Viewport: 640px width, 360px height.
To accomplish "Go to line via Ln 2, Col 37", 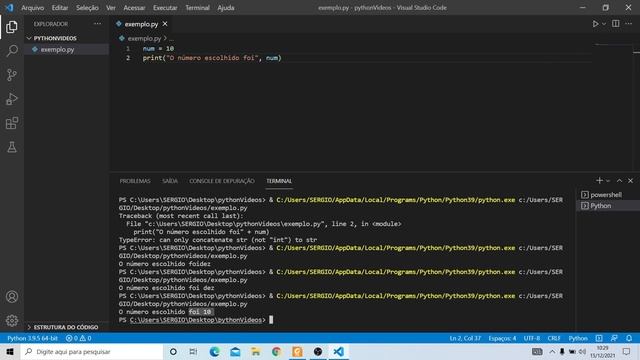I will [465, 338].
